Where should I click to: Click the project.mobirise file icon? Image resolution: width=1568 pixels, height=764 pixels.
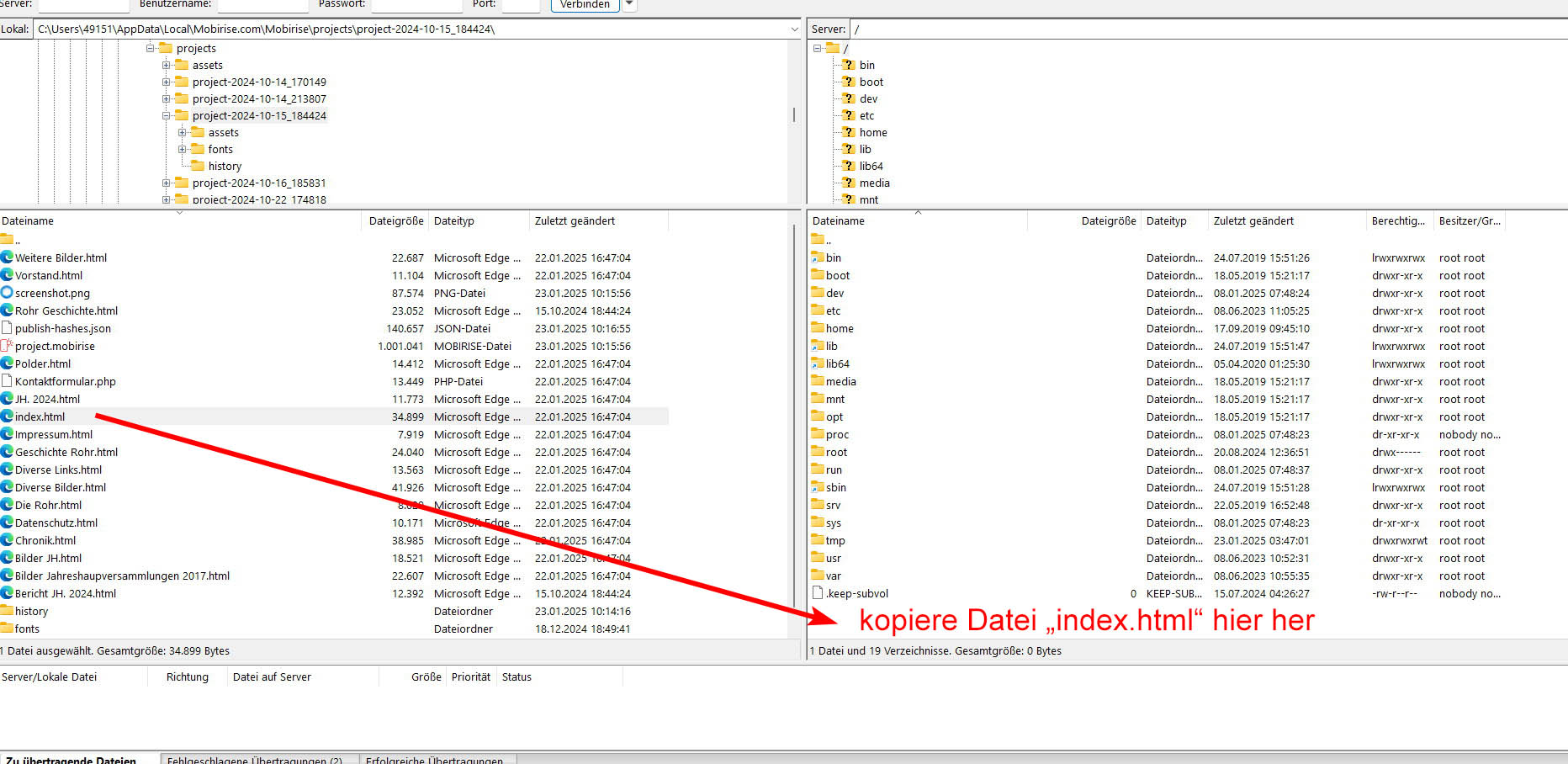7,346
